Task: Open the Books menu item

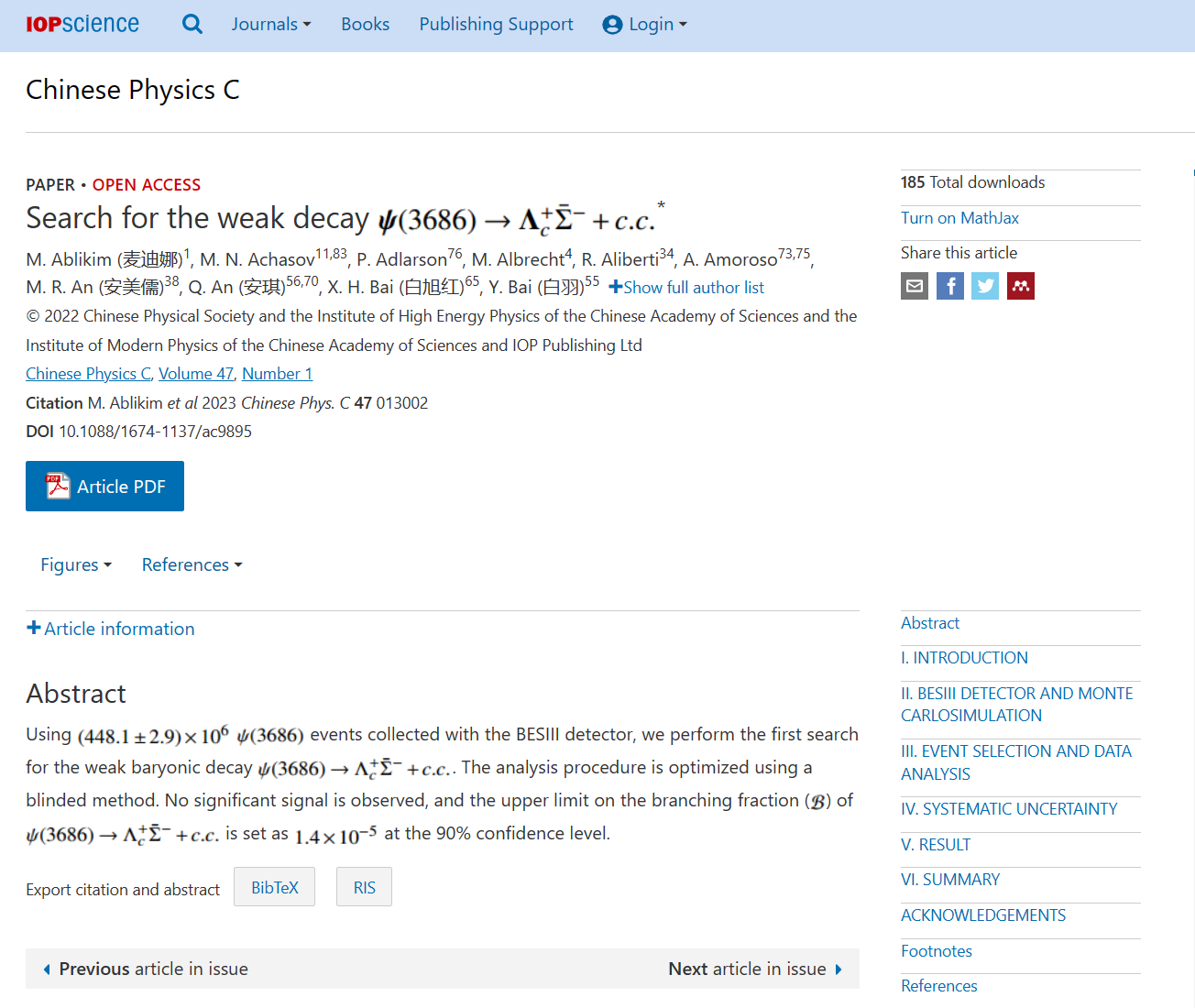Action: (365, 25)
